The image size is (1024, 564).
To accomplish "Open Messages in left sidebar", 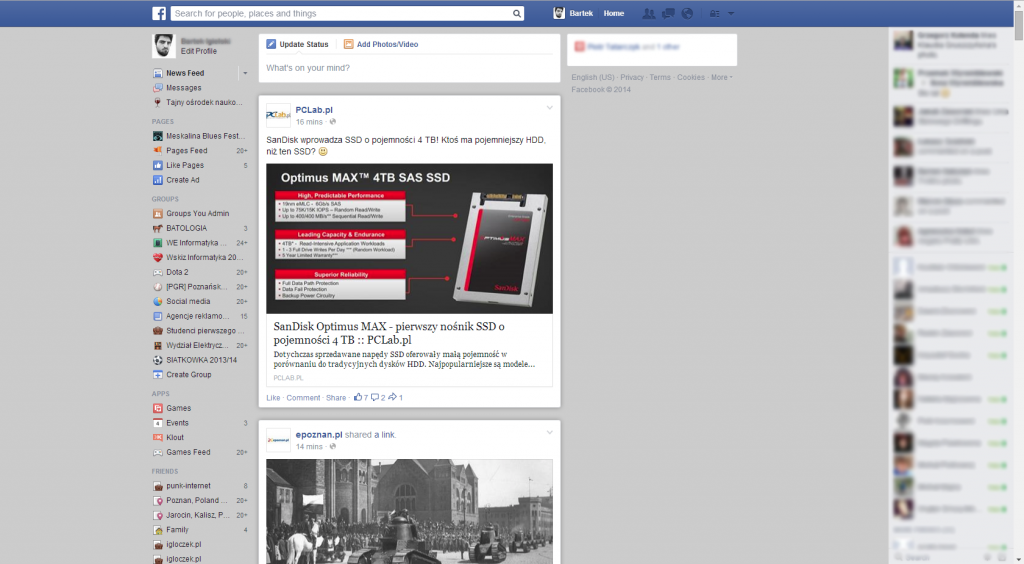I will click(x=184, y=87).
